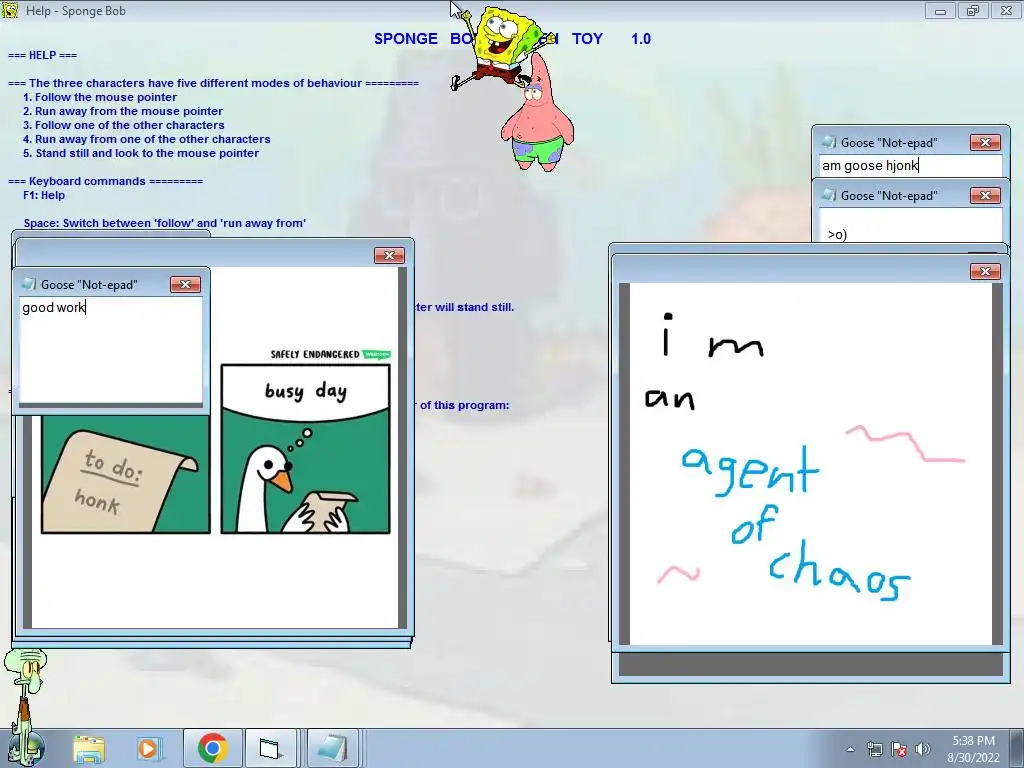Click into the 'good work' text field
Screen dimensions: 1024x768
pyautogui.click(x=111, y=350)
